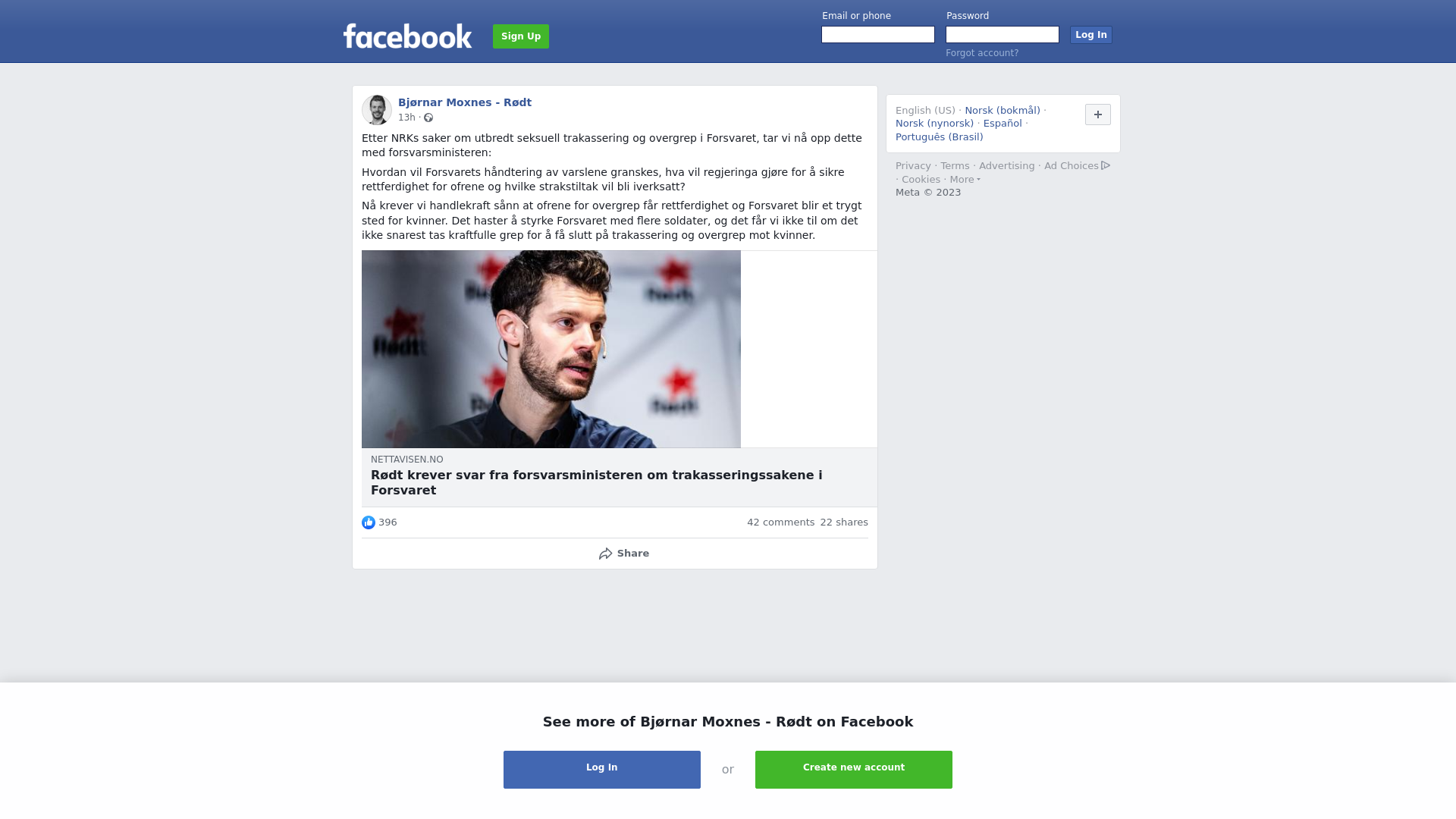Open the Nettavisen article thumbnail

point(551,349)
